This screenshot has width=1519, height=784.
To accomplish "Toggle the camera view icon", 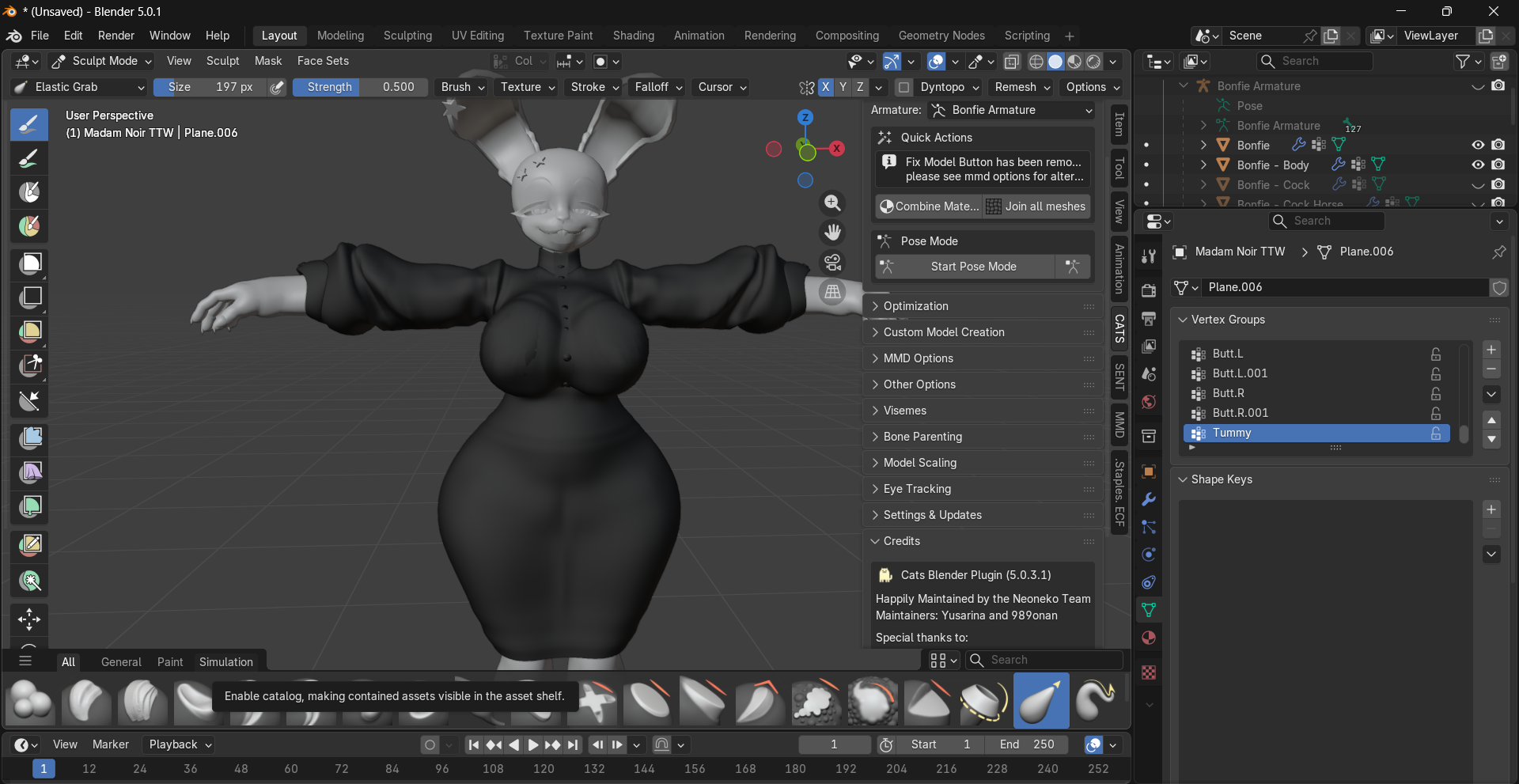I will (832, 262).
